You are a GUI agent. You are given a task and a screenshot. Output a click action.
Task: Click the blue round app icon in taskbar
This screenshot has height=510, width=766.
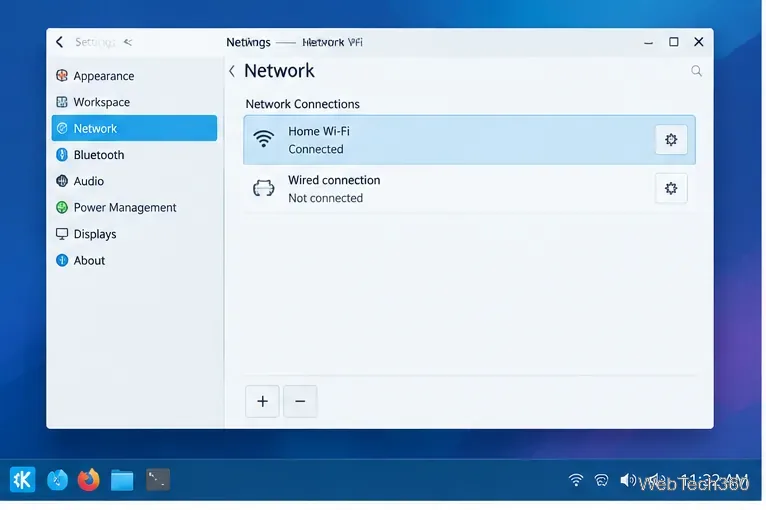57,480
